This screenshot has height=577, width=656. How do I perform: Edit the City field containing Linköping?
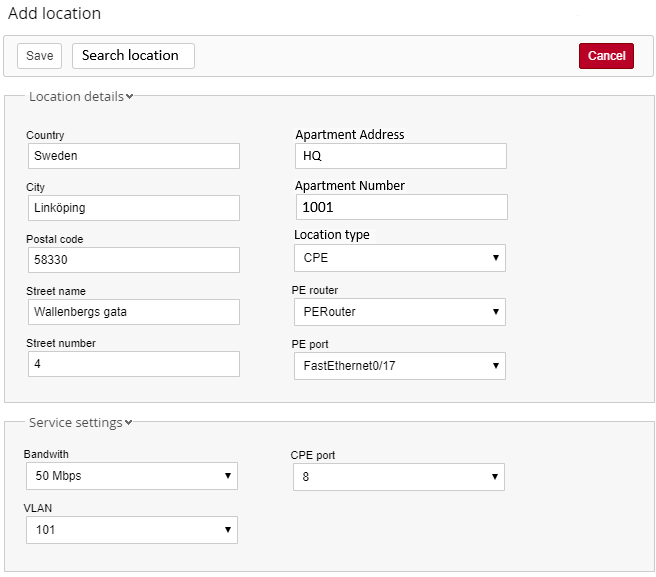click(x=134, y=208)
